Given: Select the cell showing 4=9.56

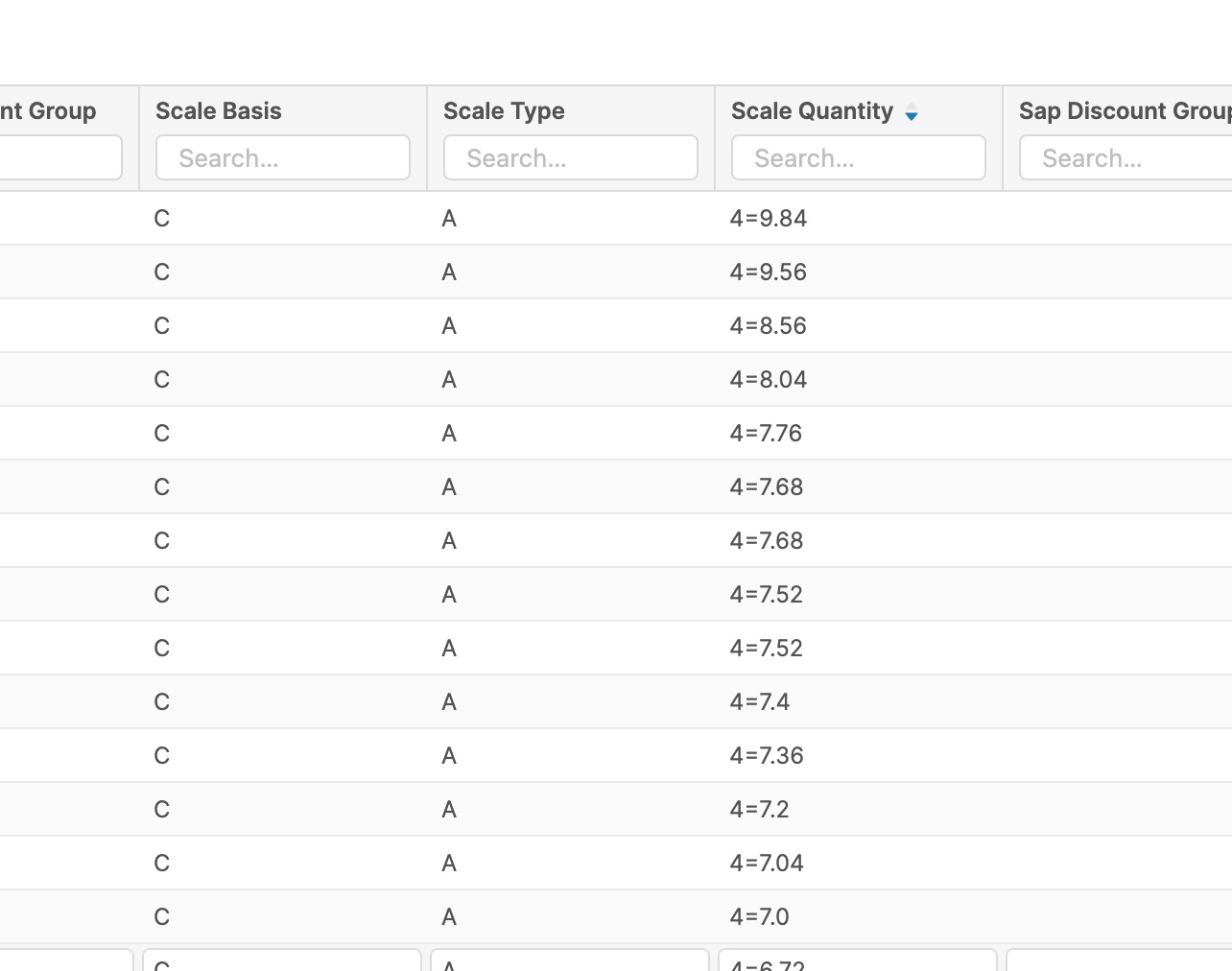Looking at the screenshot, I should coord(768,272).
